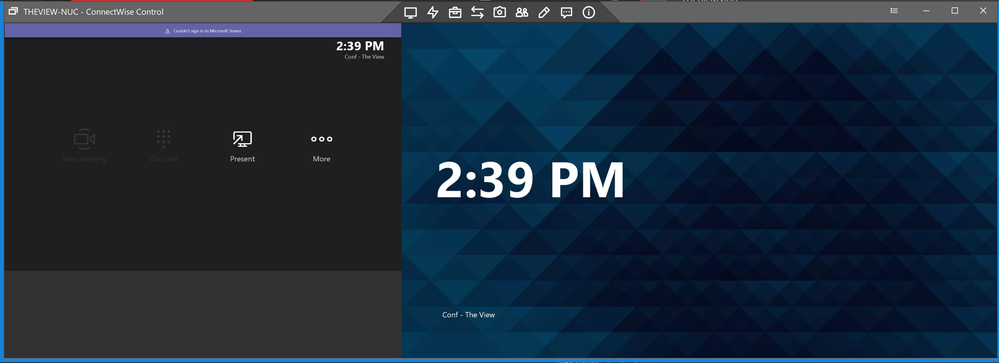This screenshot has height=363, width=999.
Task: Click the More label
Action: pyautogui.click(x=322, y=159)
